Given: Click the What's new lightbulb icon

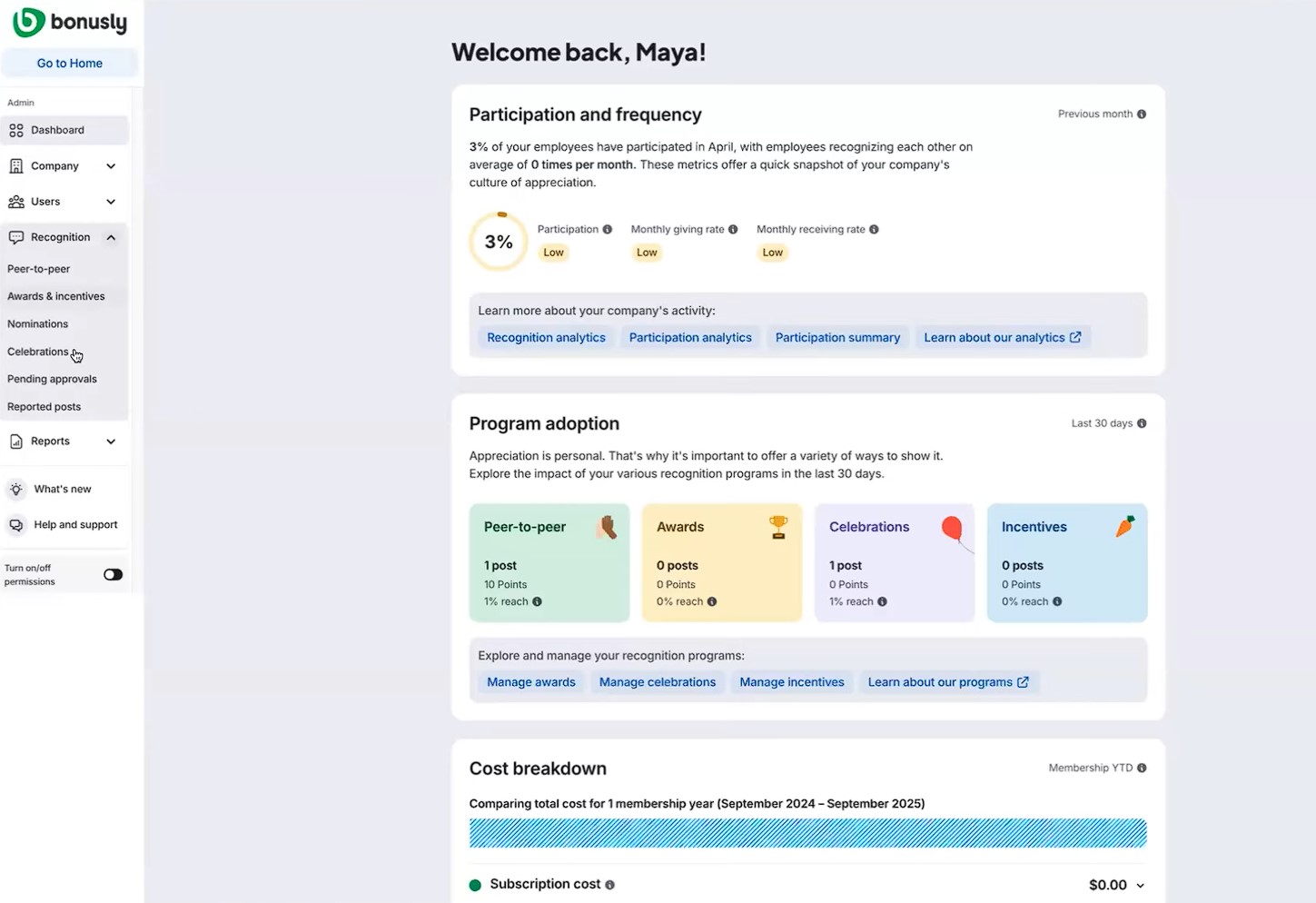Looking at the screenshot, I should (x=15, y=489).
